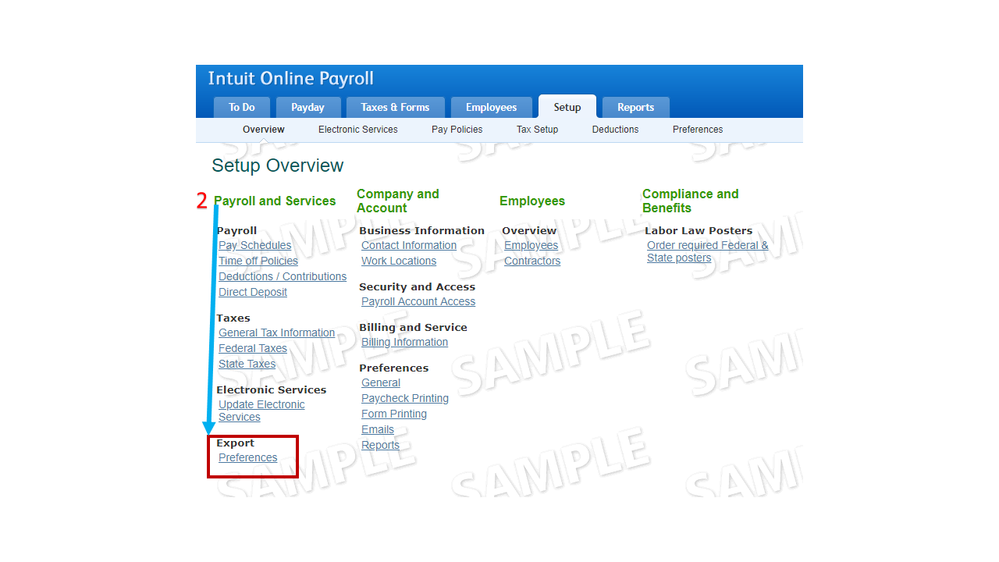
Task: Click the Export subheading text
Action: 235,443
